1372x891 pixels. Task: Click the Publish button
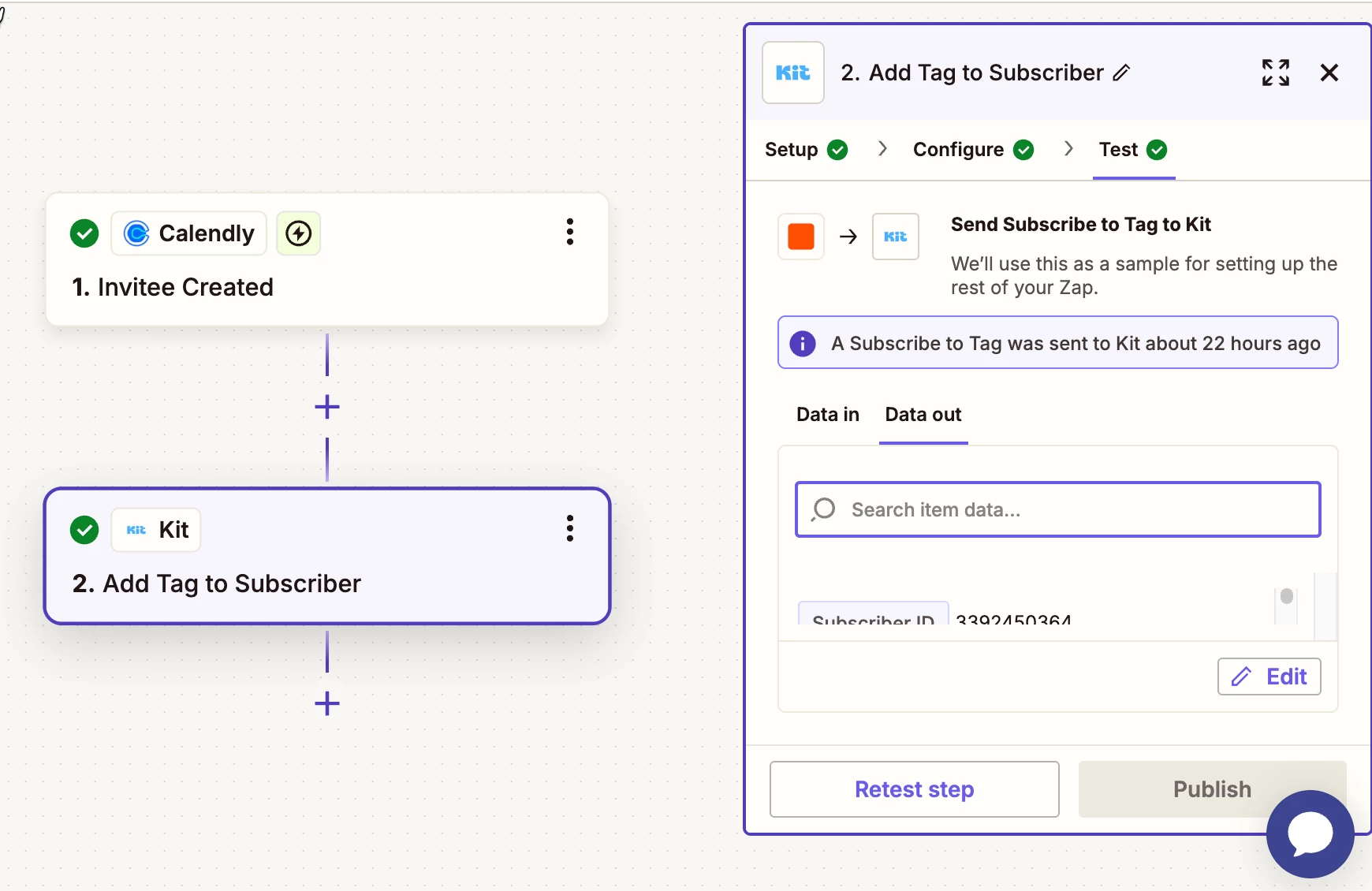(x=1212, y=789)
